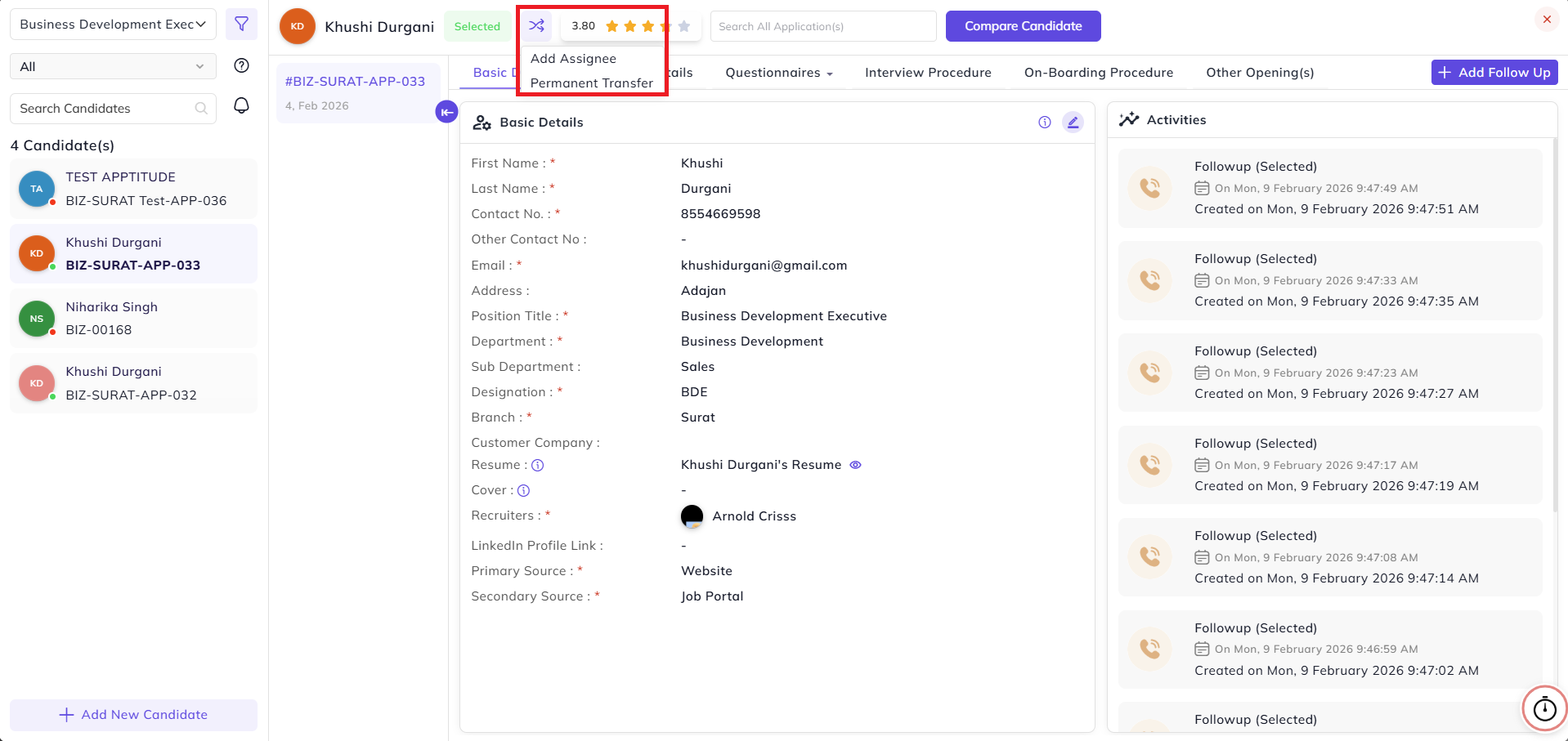Click the help question mark icon
This screenshot has height=741, width=1568.
(x=241, y=66)
